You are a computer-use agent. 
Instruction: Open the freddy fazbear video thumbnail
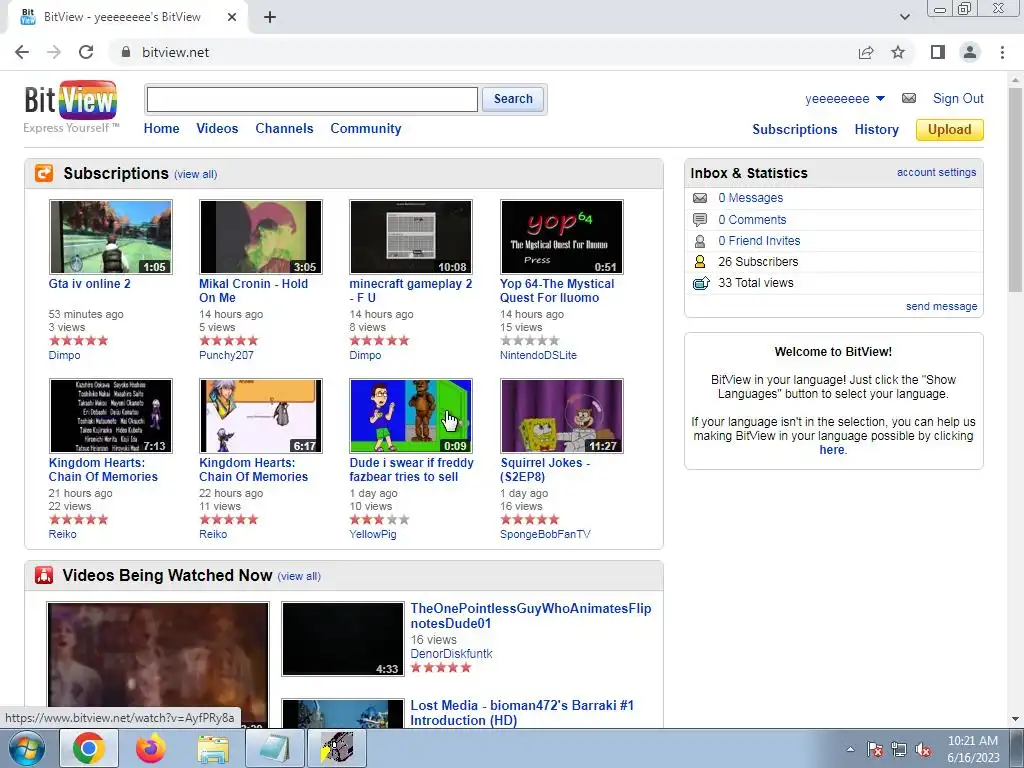point(411,415)
